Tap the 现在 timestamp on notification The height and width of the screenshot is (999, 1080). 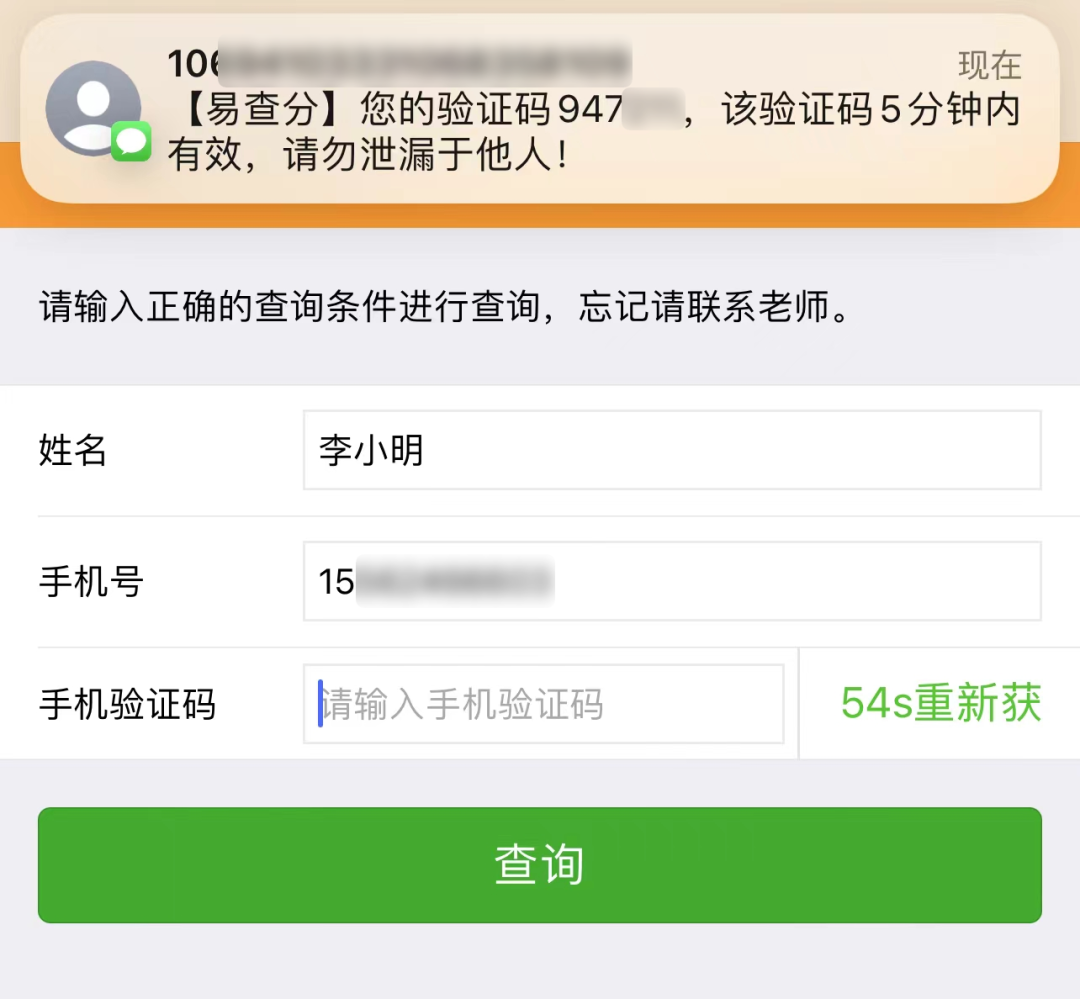coord(990,65)
